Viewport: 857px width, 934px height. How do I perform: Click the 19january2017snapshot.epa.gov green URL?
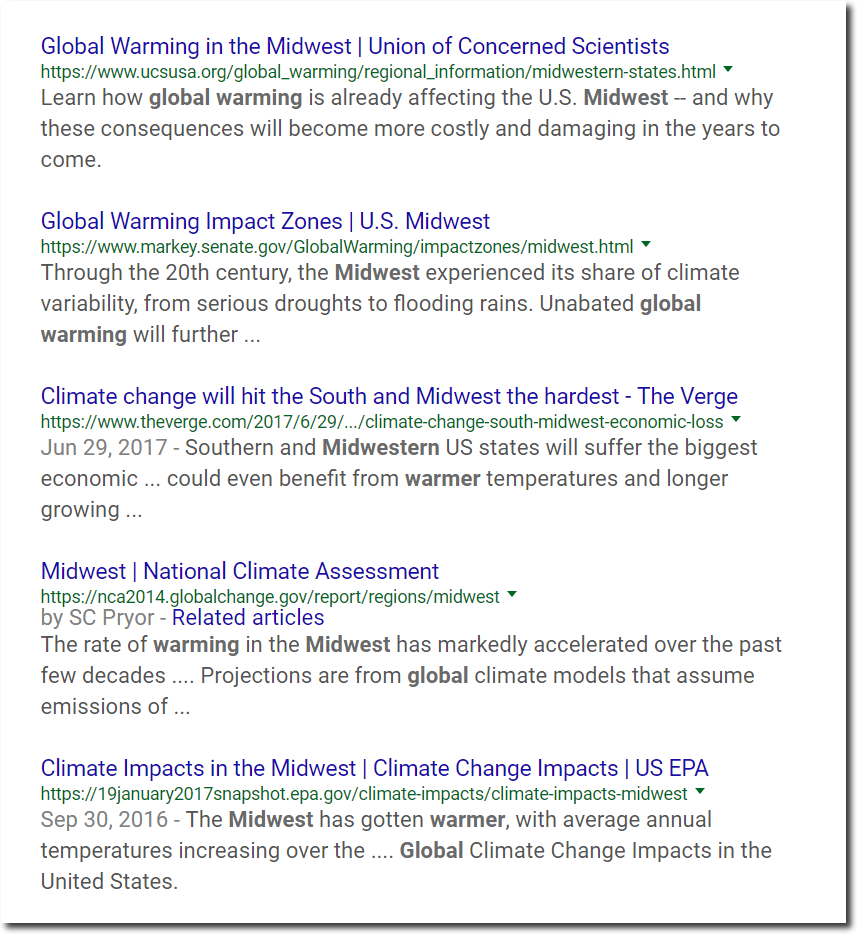click(364, 794)
